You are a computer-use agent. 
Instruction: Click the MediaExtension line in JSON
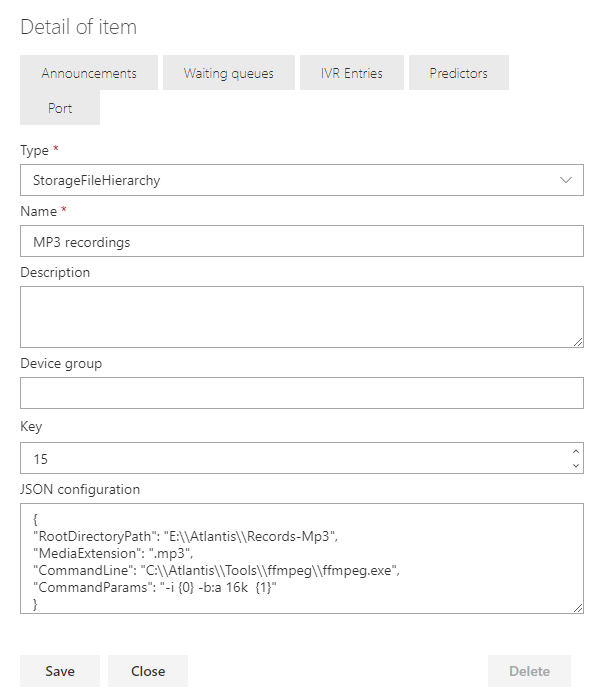pyautogui.click(x=113, y=553)
